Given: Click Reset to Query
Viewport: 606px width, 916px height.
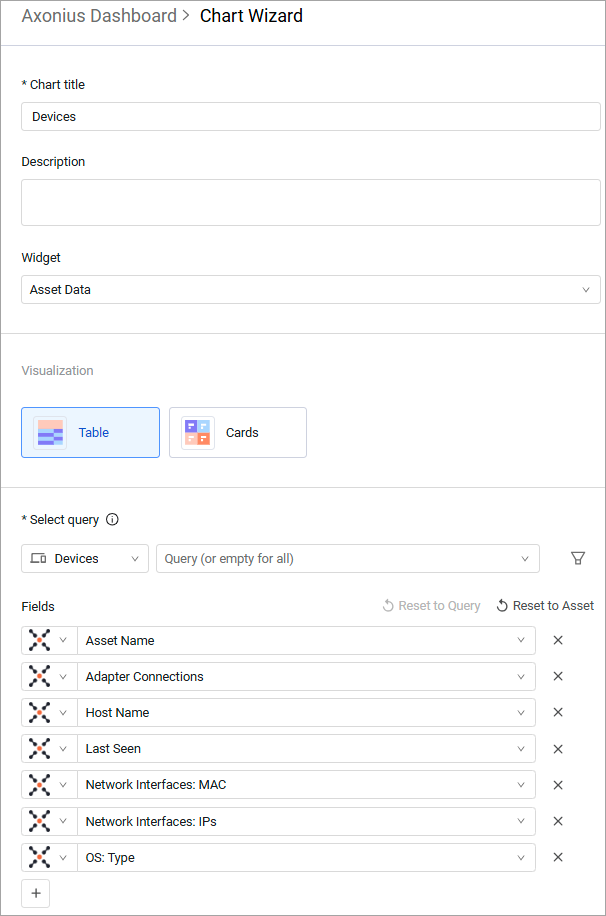Looking at the screenshot, I should 431,606.
